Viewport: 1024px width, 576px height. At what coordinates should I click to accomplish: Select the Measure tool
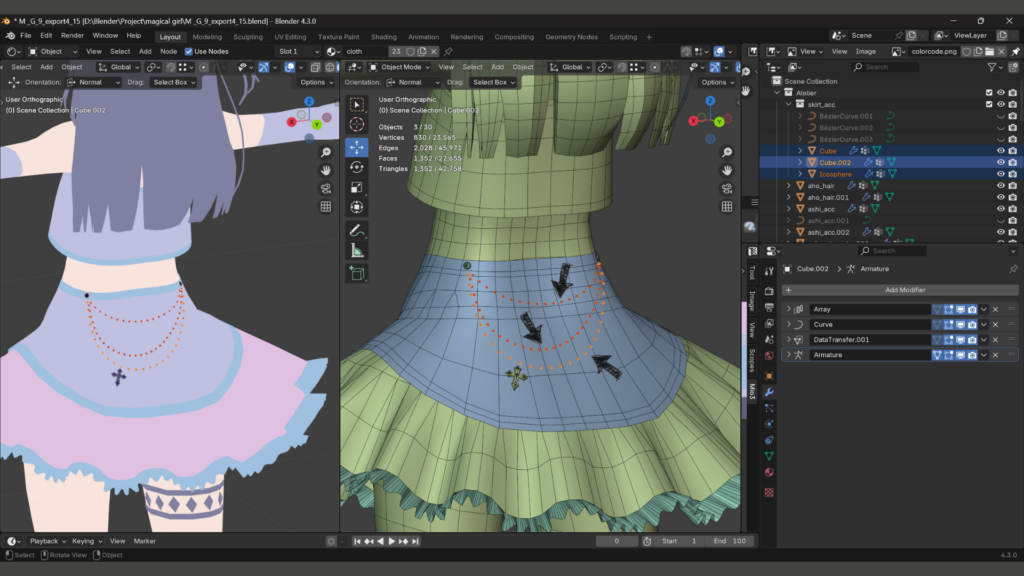click(x=357, y=250)
